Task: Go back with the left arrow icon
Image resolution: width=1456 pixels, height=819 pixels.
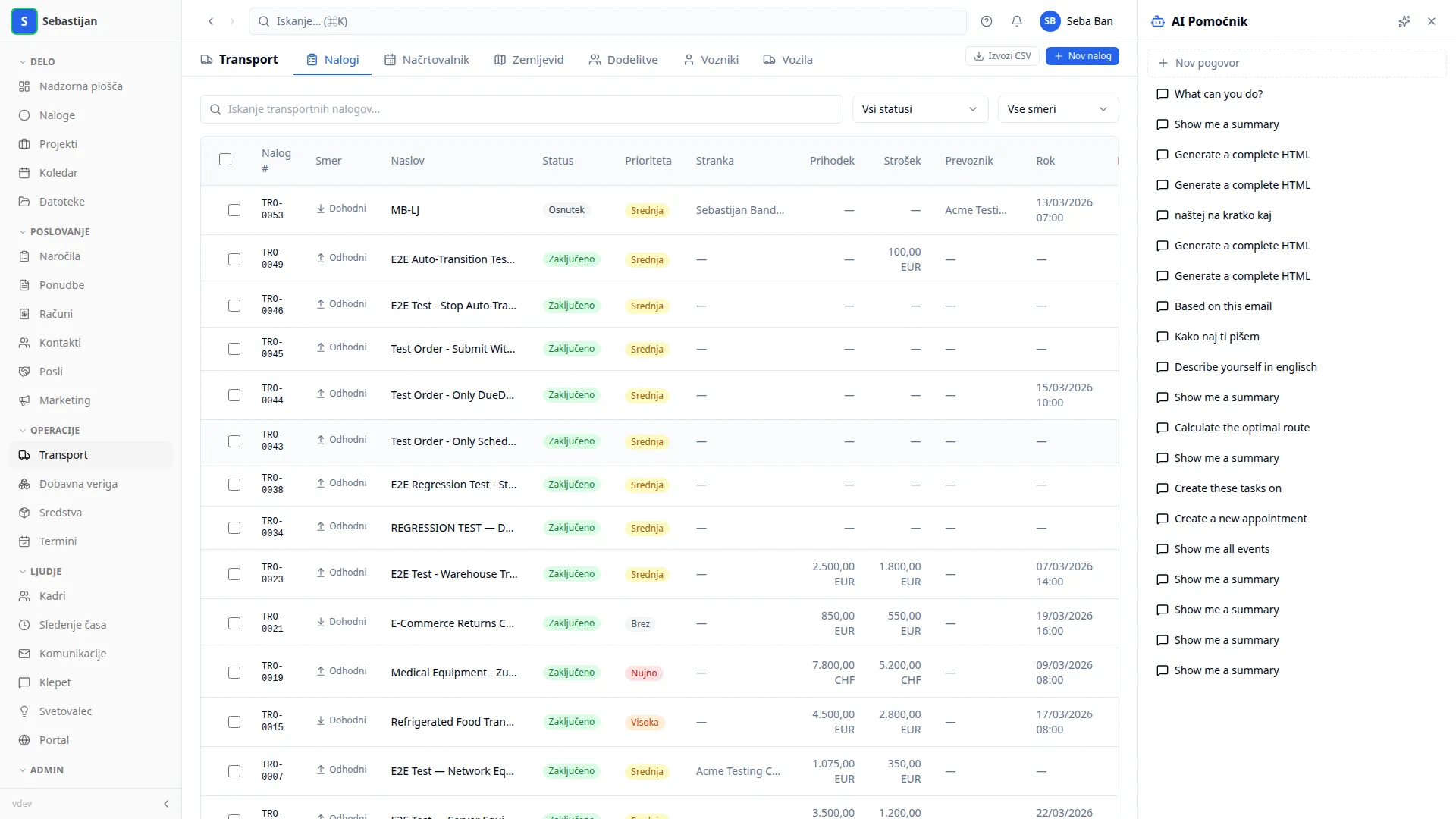Action: (x=211, y=21)
